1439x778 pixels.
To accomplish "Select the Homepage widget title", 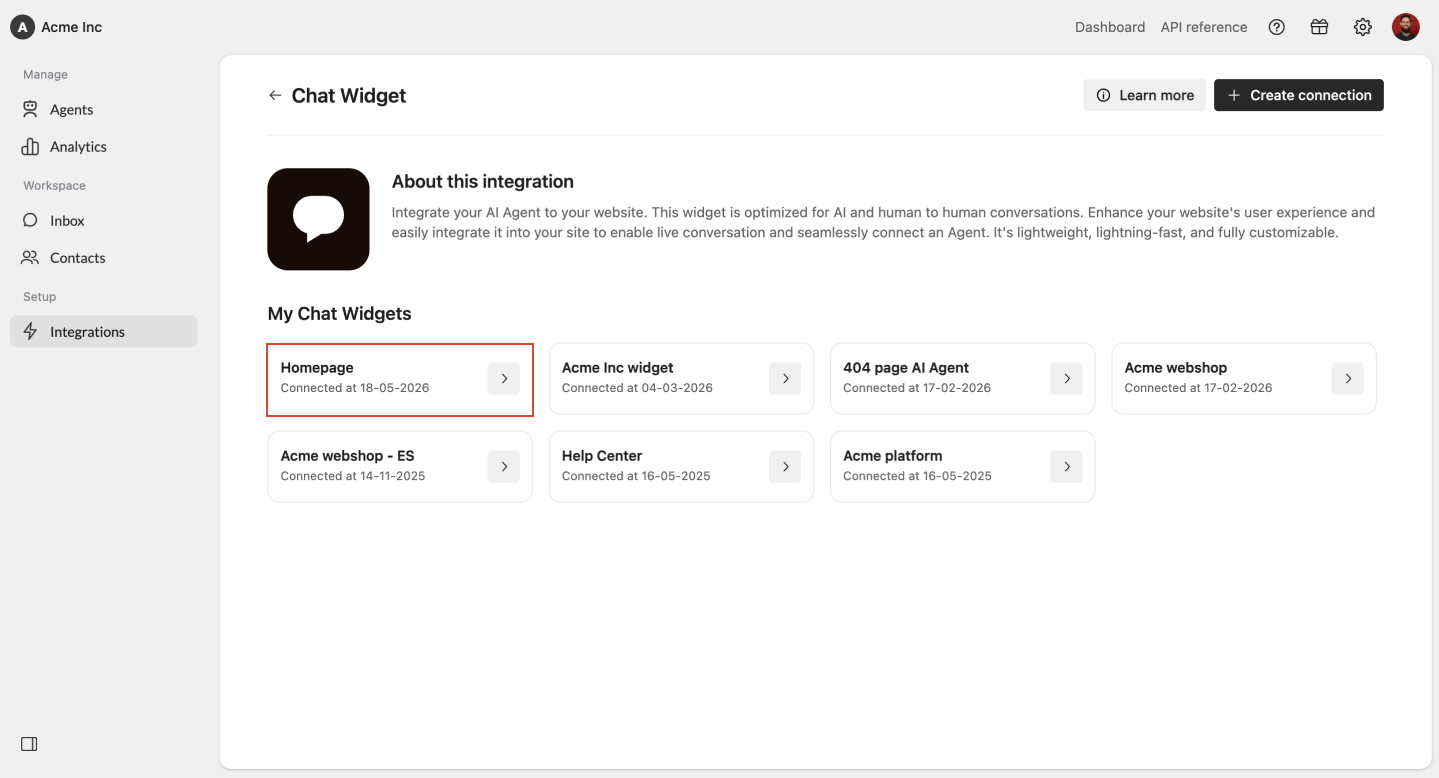I will (317, 368).
